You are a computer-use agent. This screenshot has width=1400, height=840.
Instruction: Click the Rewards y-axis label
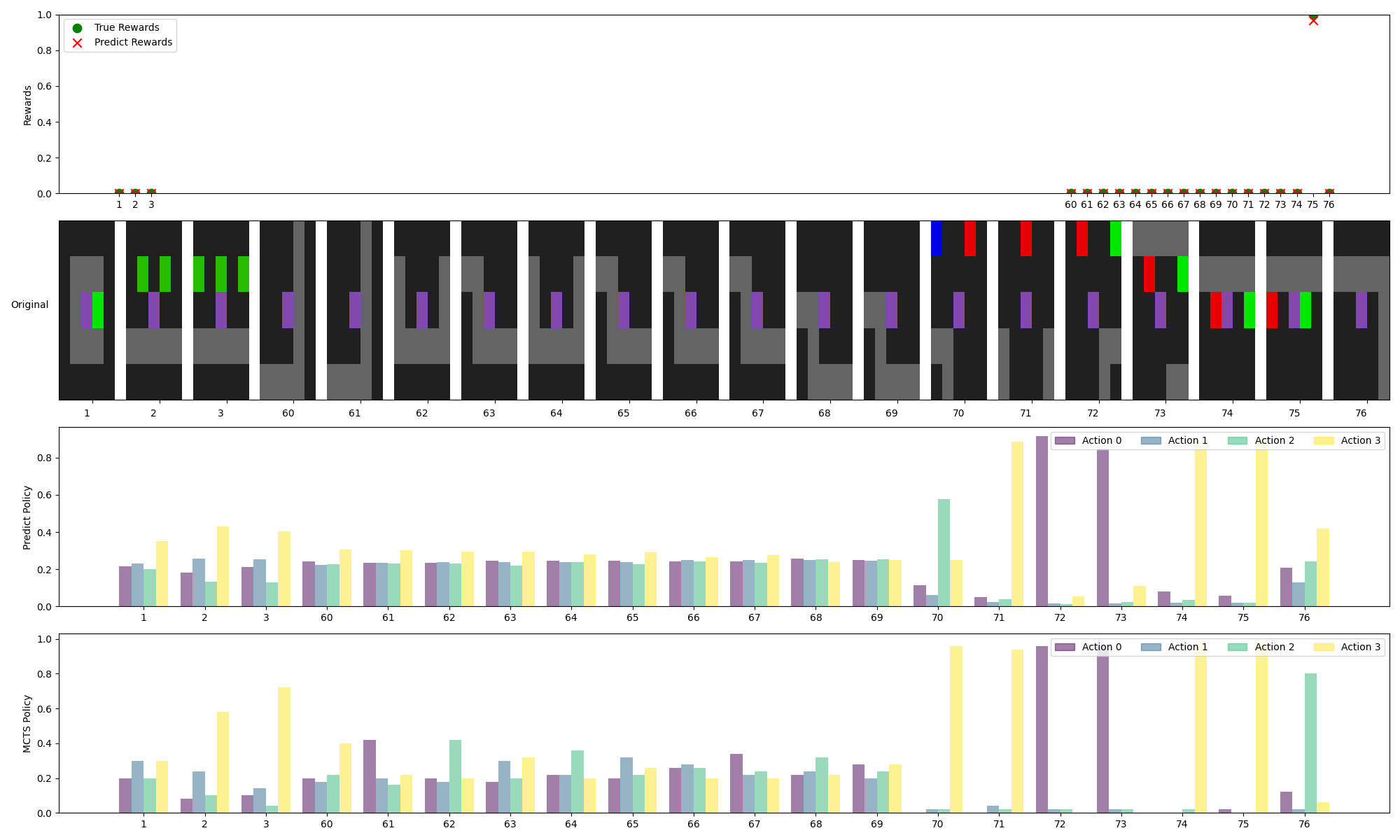pos(28,105)
